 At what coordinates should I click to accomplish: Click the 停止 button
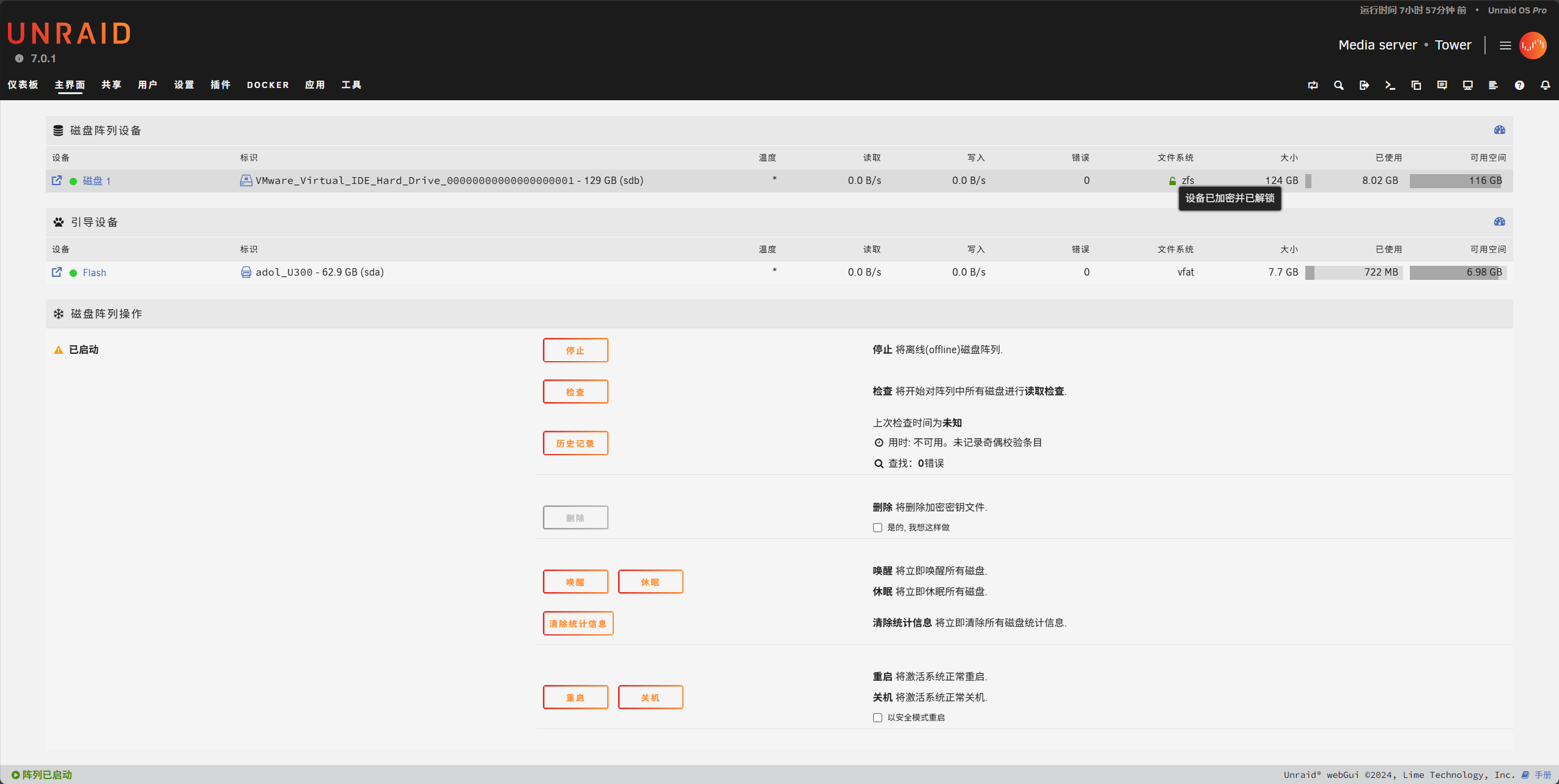pyautogui.click(x=575, y=350)
